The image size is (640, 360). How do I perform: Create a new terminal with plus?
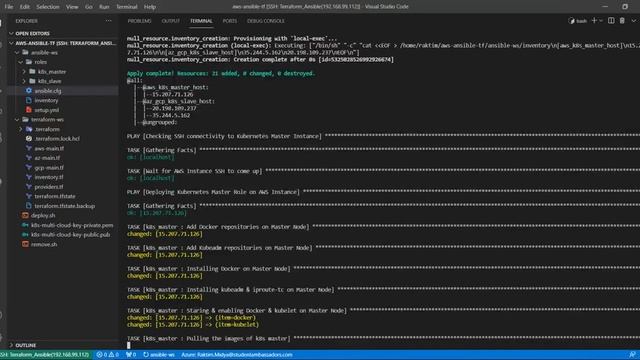[594, 20]
